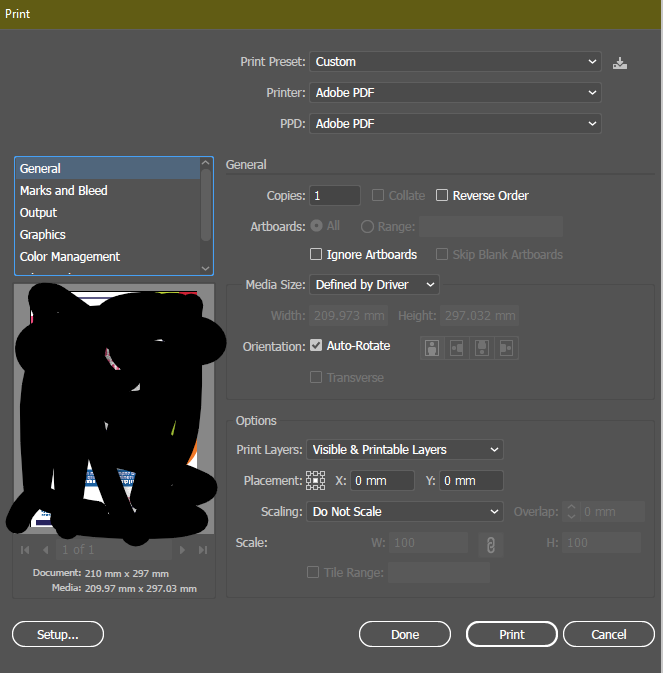Toggle the Tile Range checkbox
The image size is (663, 673).
point(313,572)
